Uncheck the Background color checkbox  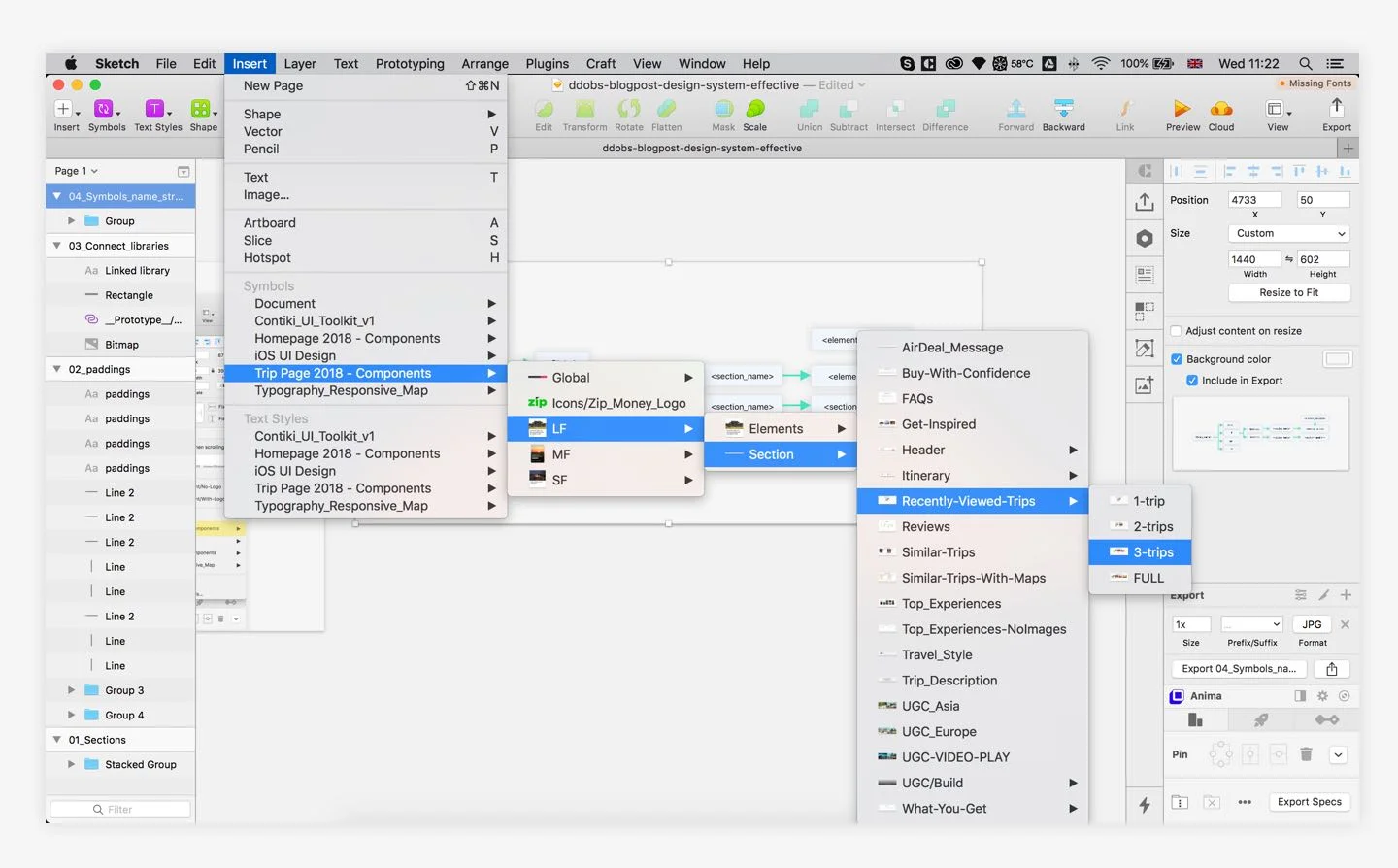1177,359
